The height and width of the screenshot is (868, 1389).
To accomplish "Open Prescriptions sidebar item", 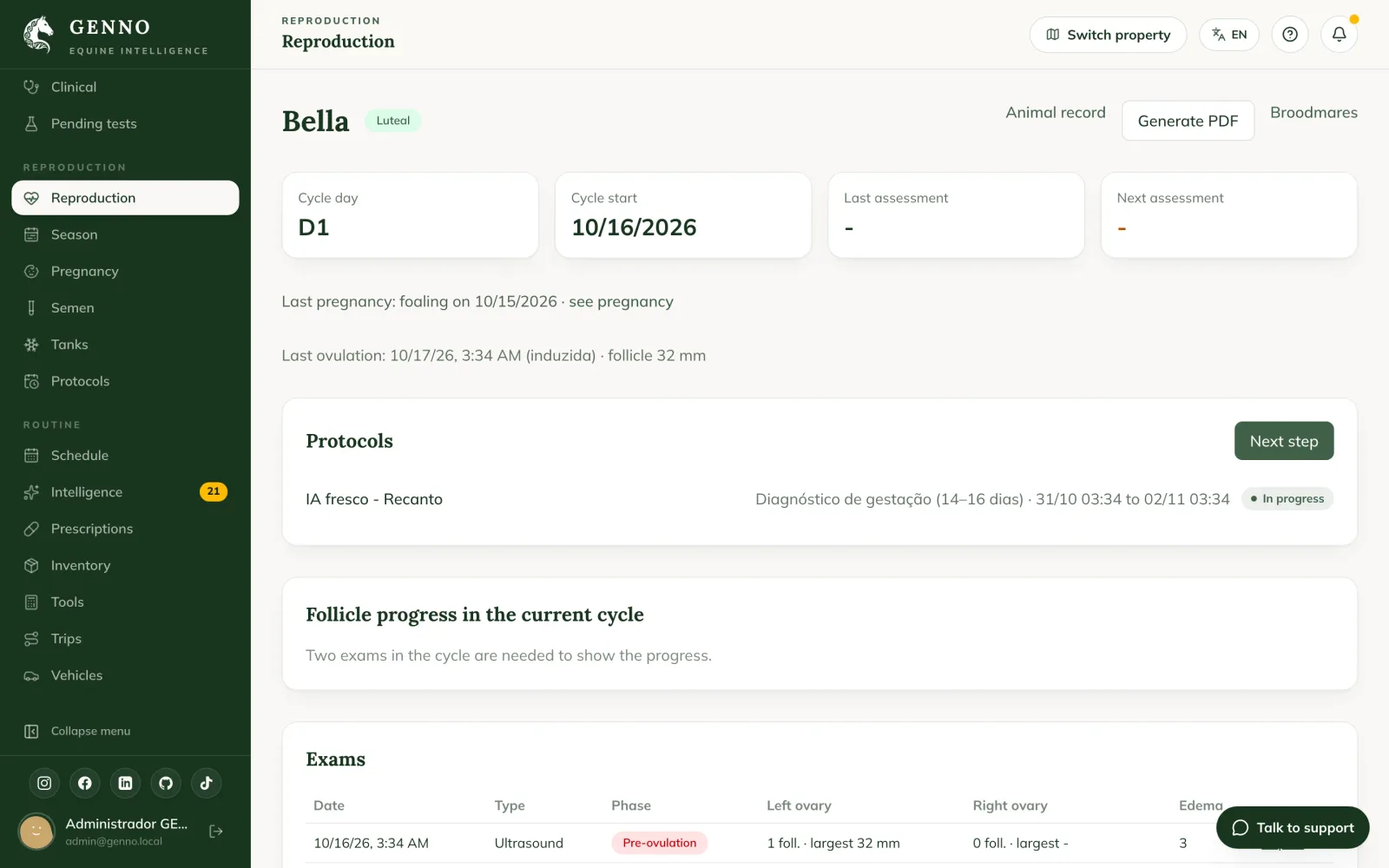I will pyautogui.click(x=125, y=529).
